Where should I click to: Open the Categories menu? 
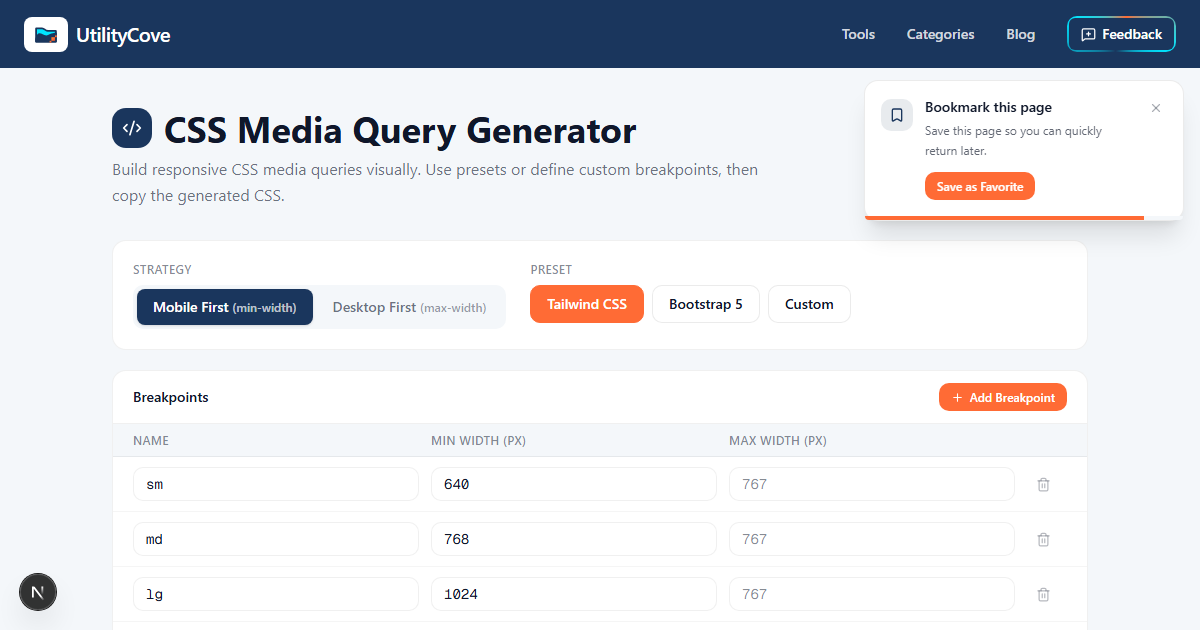tap(940, 34)
